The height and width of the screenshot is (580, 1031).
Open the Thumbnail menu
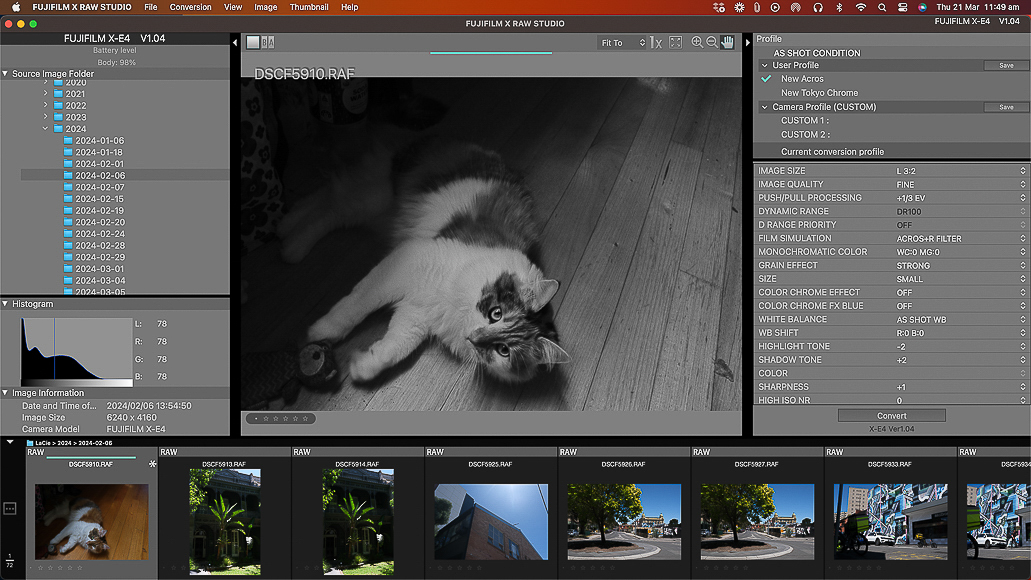[309, 7]
